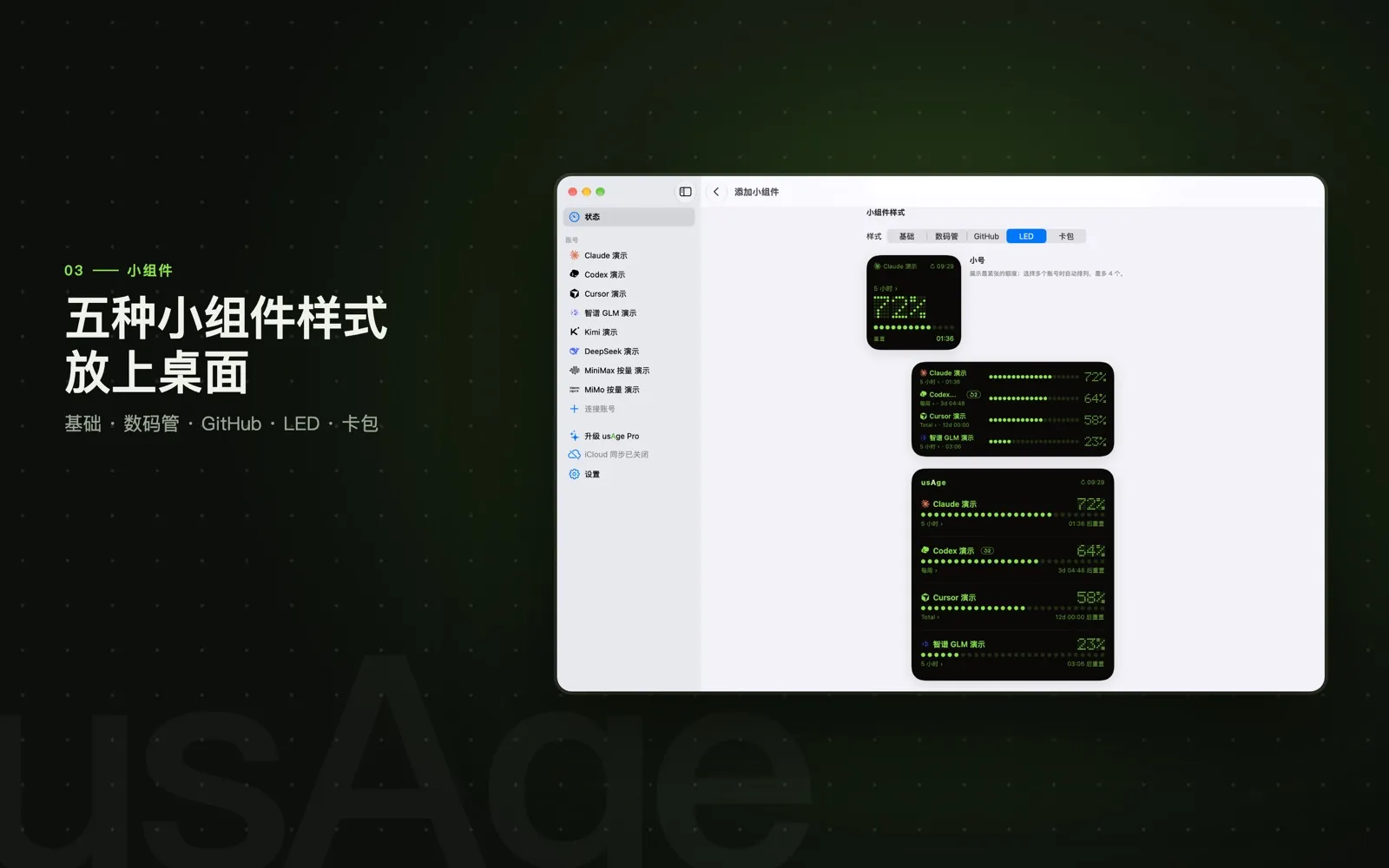Click Claude icon in the large widget

coord(925,503)
